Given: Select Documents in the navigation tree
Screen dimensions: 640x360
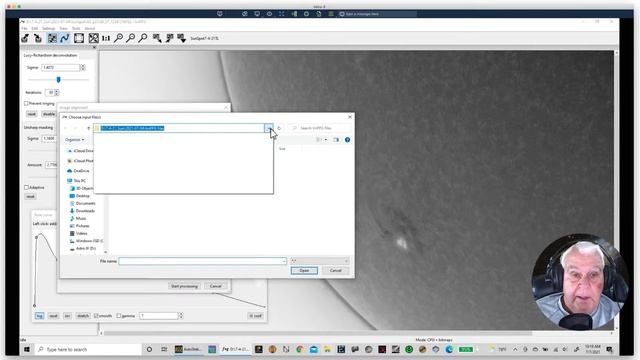Looking at the screenshot, I should [82, 203].
